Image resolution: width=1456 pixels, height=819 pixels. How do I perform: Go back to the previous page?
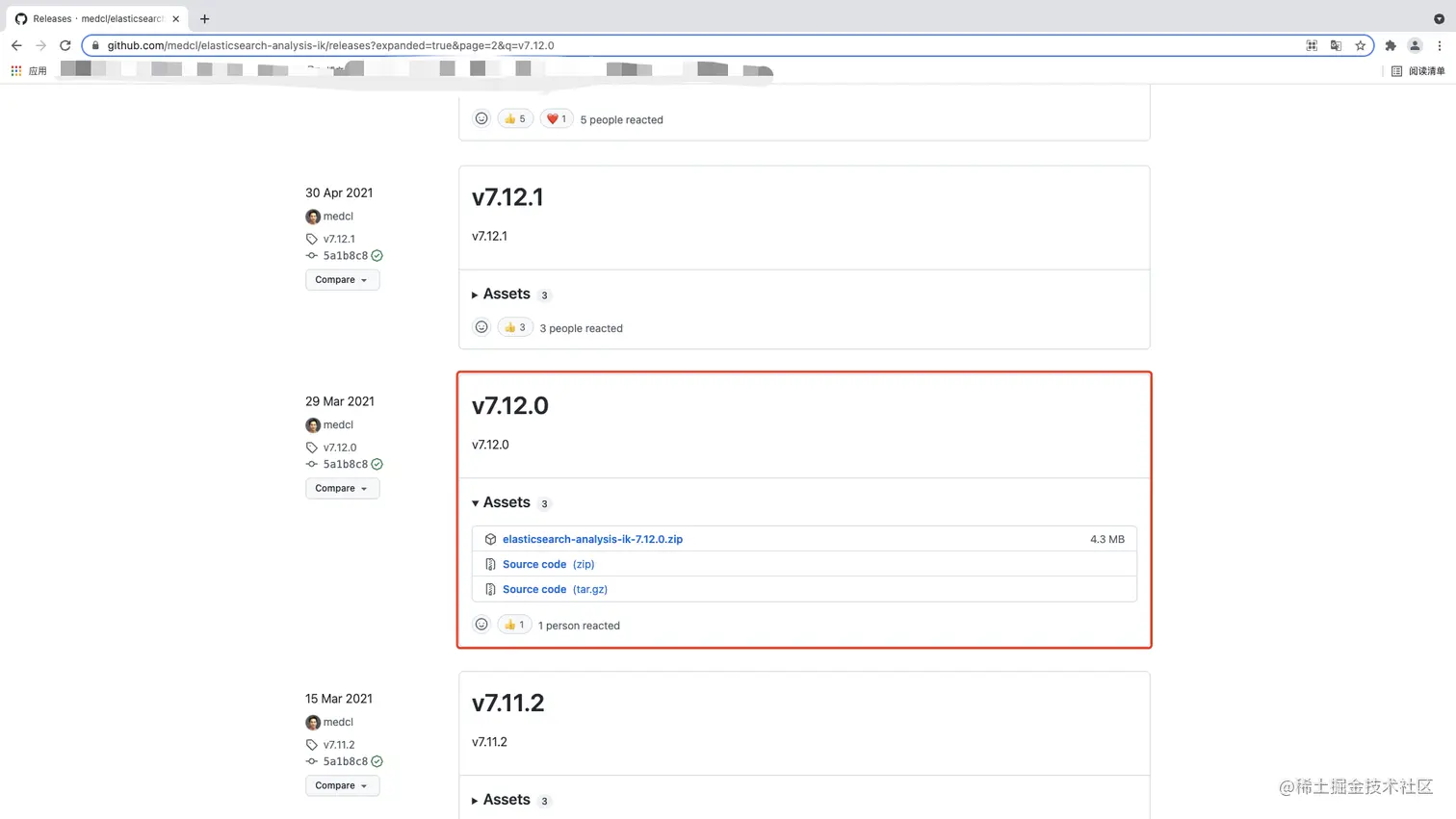click(16, 45)
